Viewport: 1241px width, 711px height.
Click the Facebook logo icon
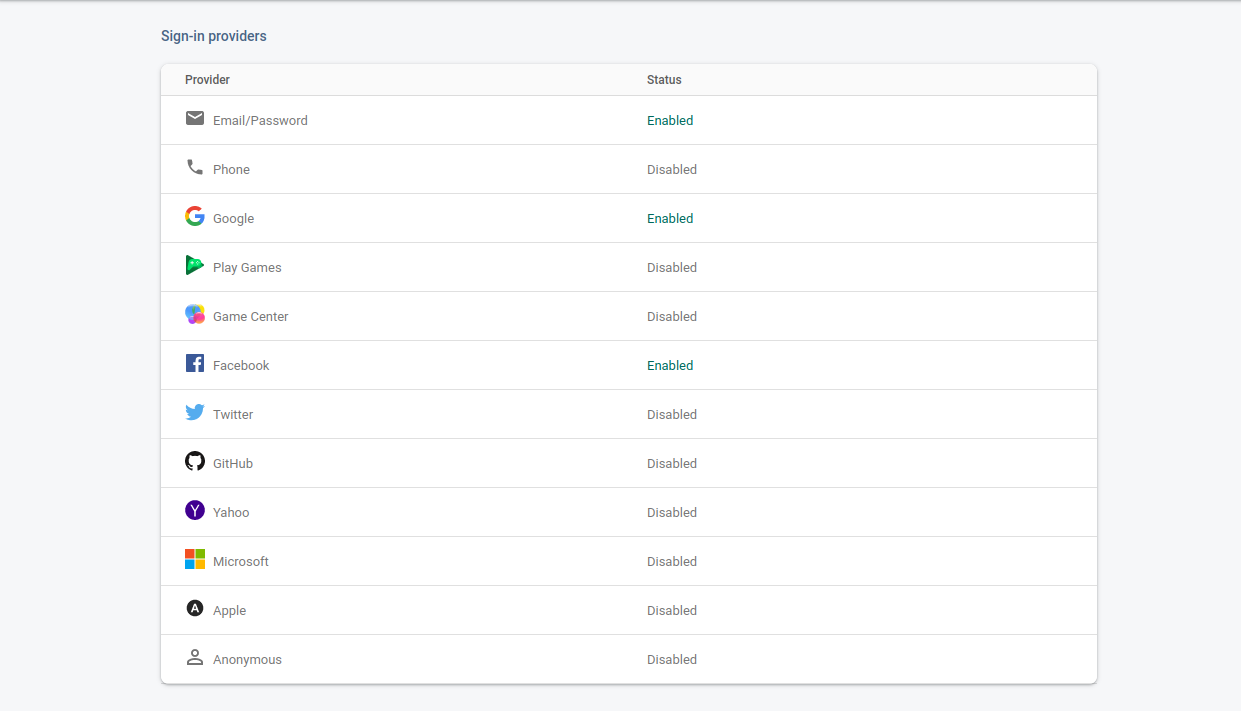point(195,363)
